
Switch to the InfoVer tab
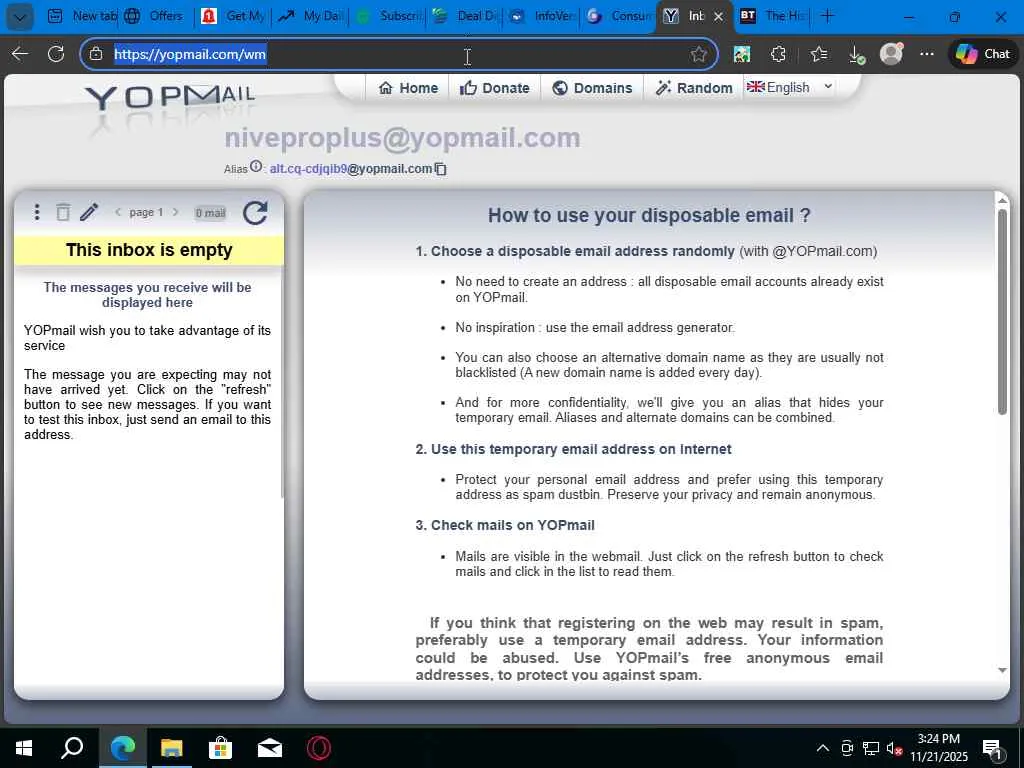[x=543, y=16]
